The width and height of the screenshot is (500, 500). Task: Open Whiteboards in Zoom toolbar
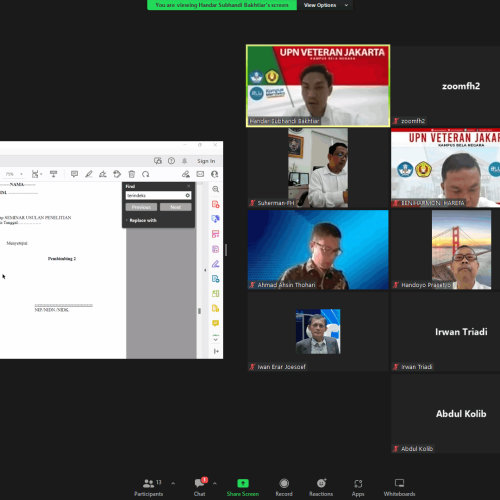coord(399,487)
